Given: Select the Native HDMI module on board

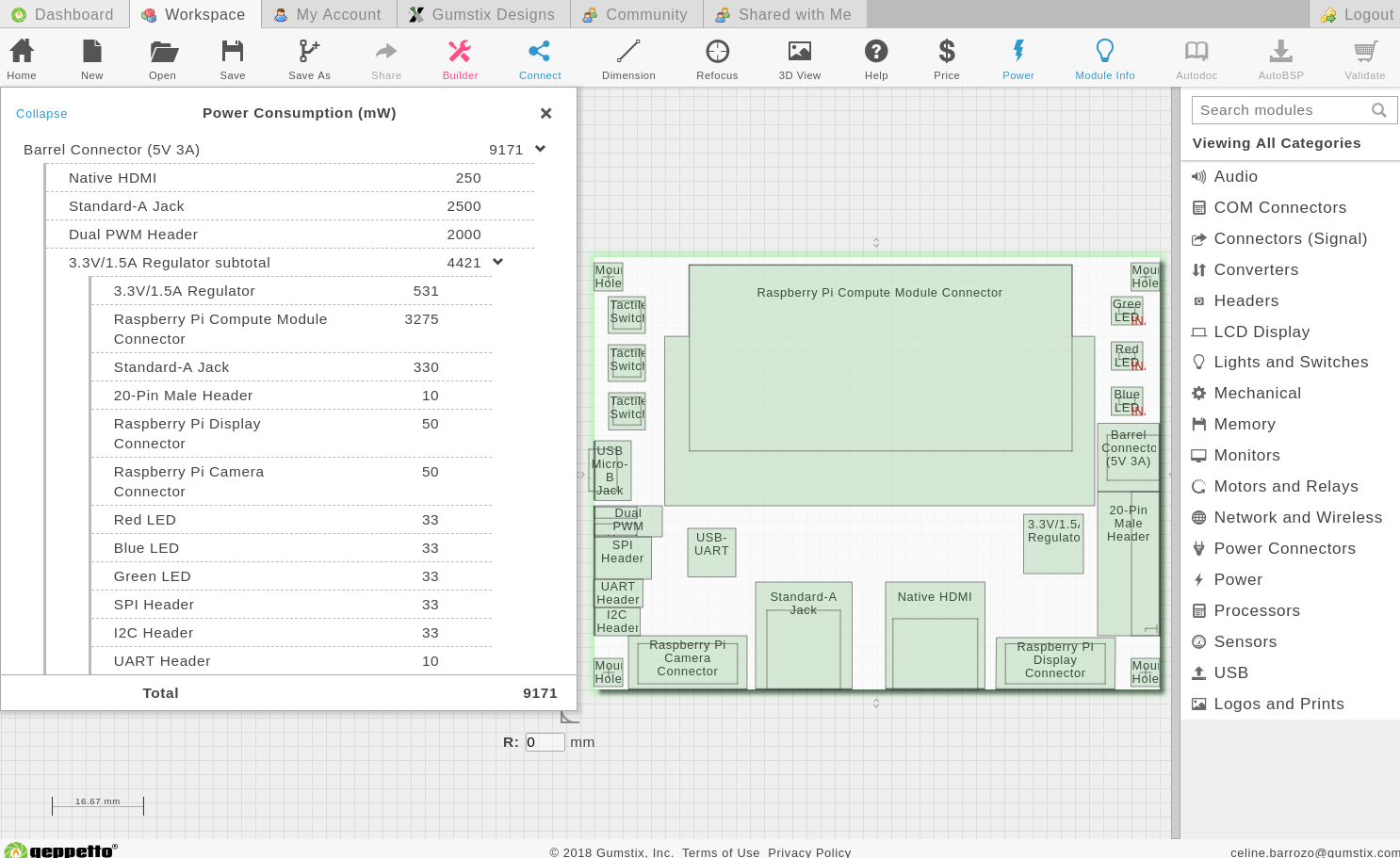Looking at the screenshot, I should (935, 636).
